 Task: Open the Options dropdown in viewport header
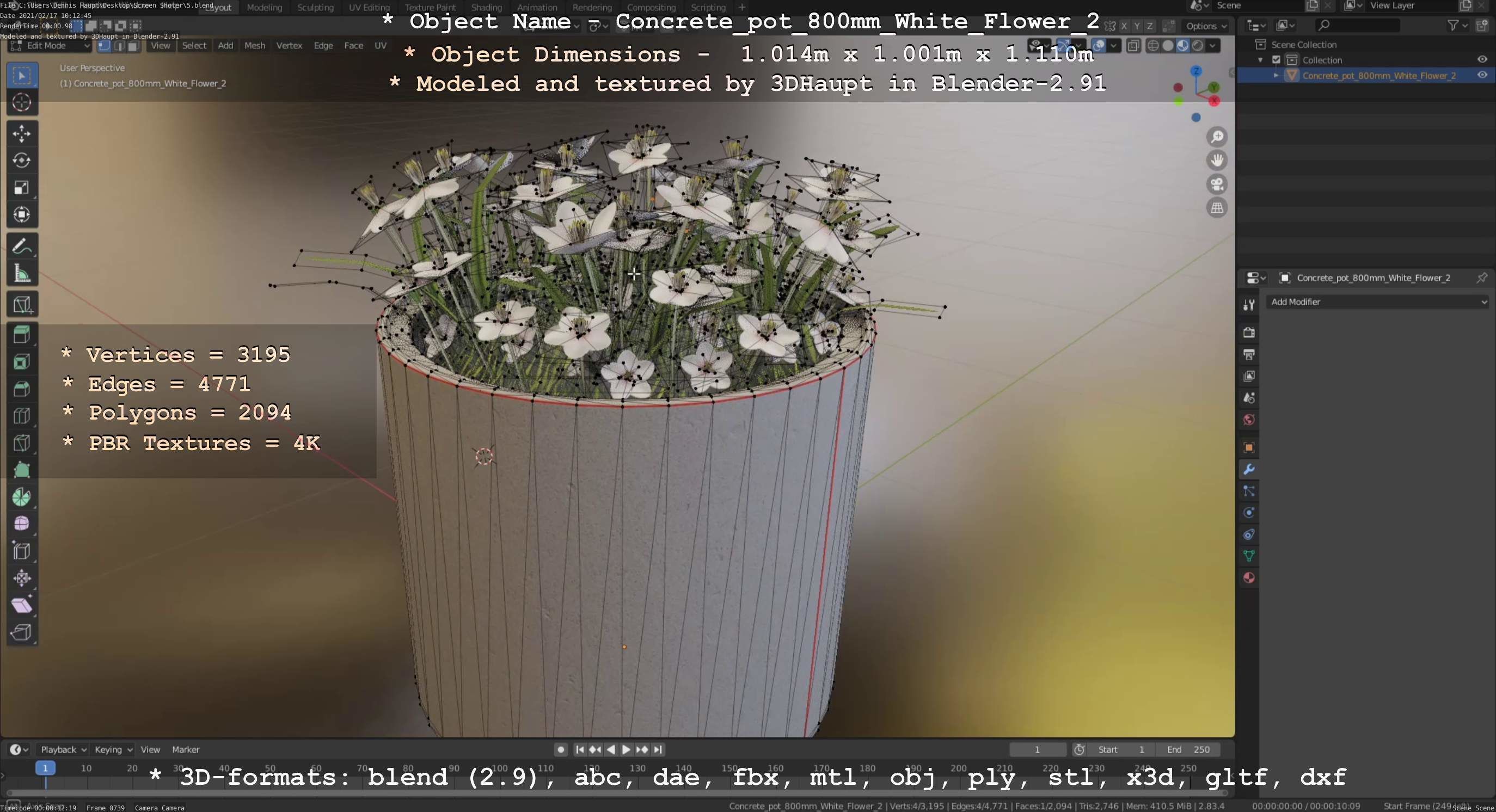[1206, 26]
